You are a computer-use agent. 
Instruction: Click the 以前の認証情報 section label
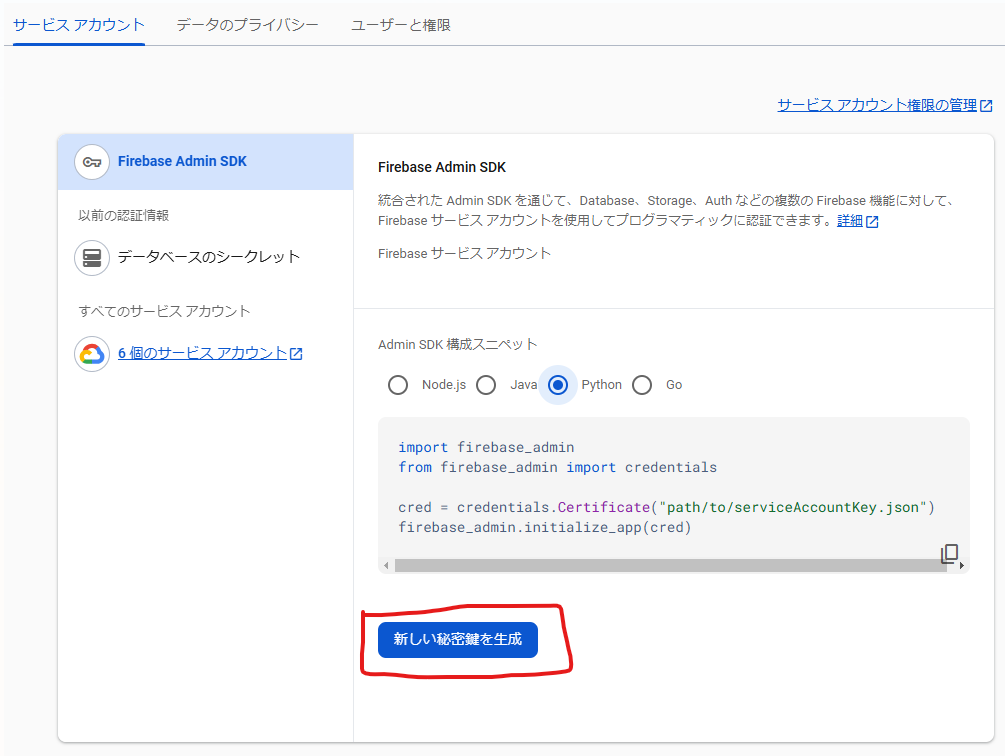tap(124, 216)
